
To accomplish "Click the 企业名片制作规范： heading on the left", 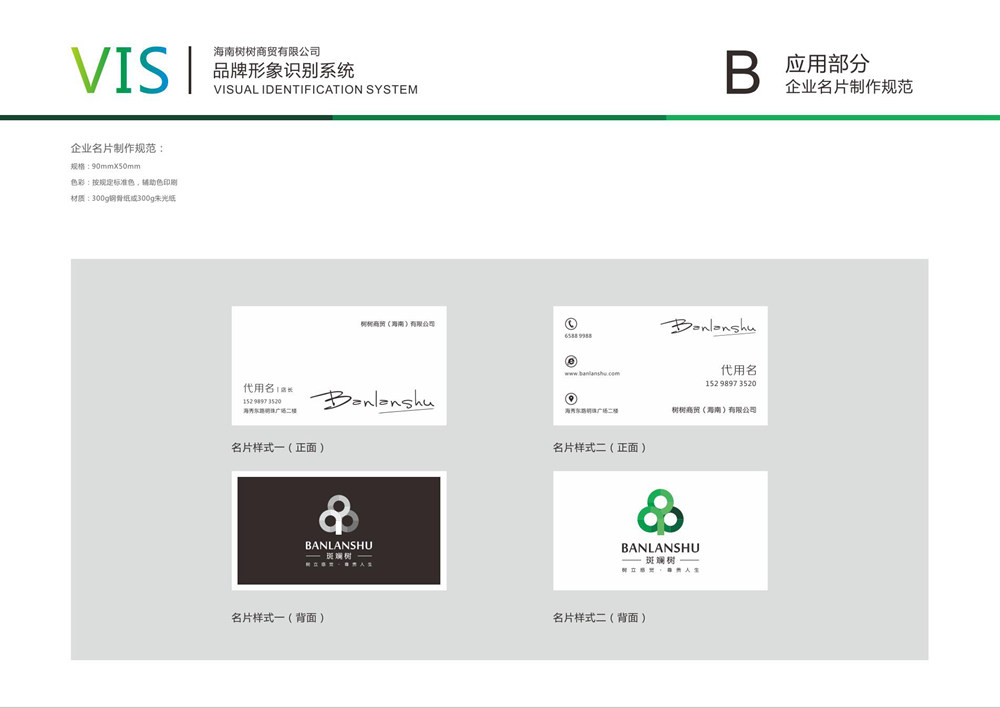I will pos(118,148).
